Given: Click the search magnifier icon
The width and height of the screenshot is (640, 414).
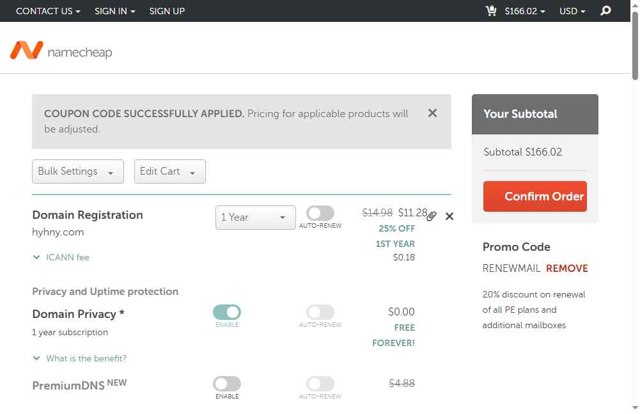Looking at the screenshot, I should pos(605,11).
